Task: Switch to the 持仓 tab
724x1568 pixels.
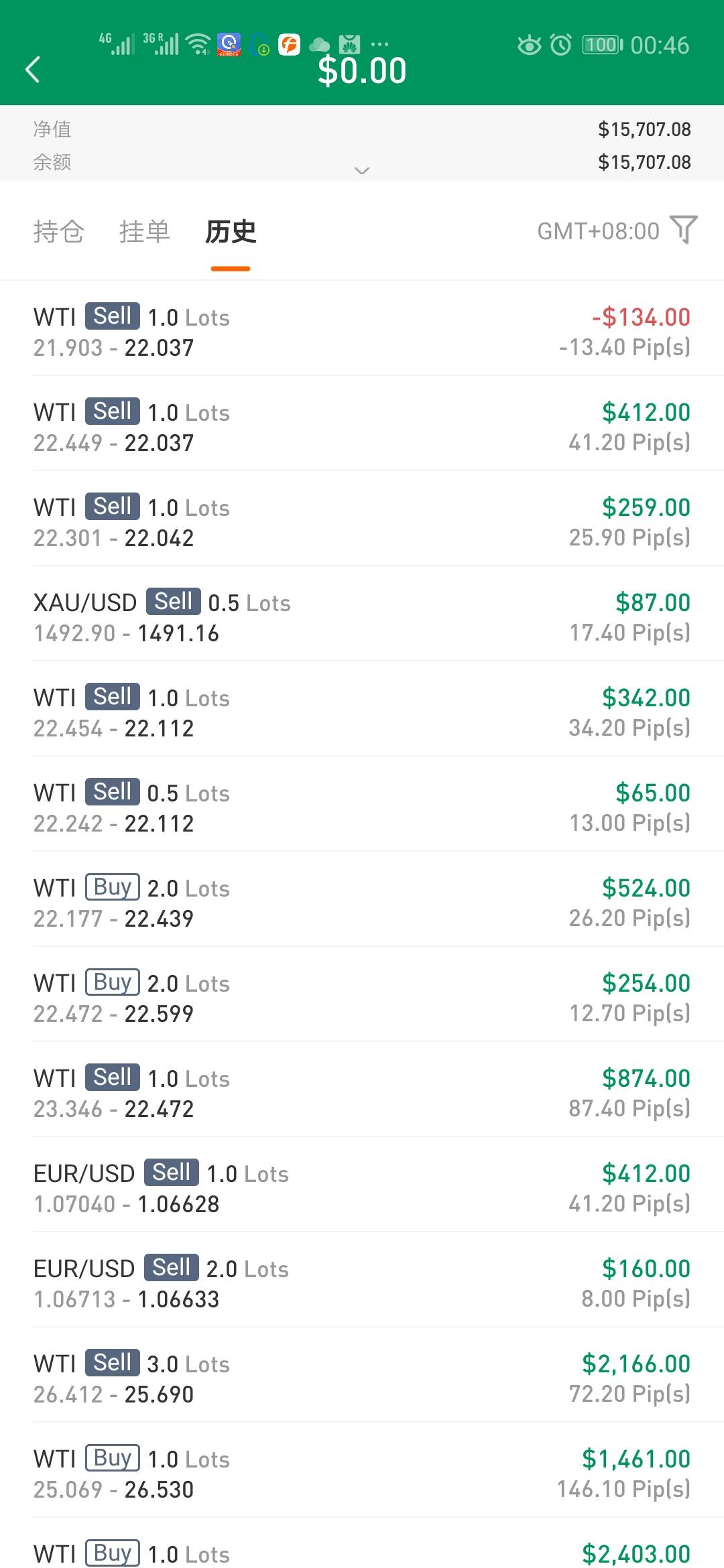Action: (x=58, y=231)
